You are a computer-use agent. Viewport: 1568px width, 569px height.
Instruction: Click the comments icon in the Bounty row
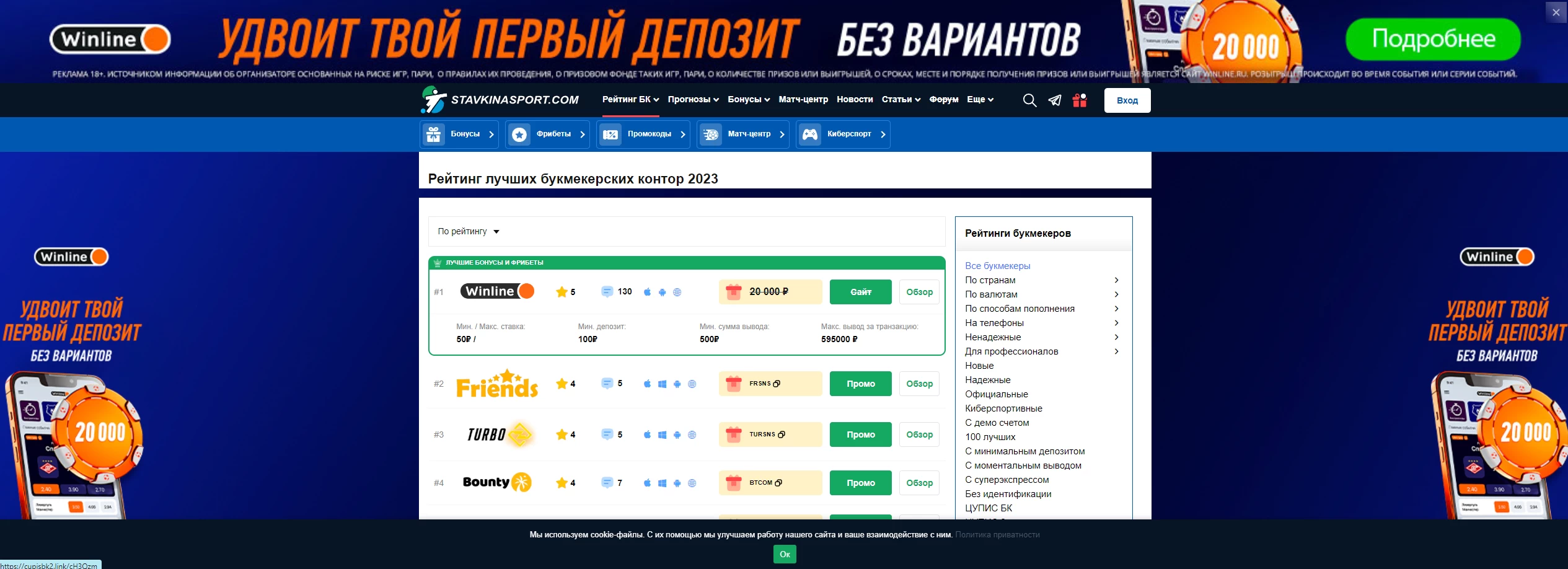point(607,482)
